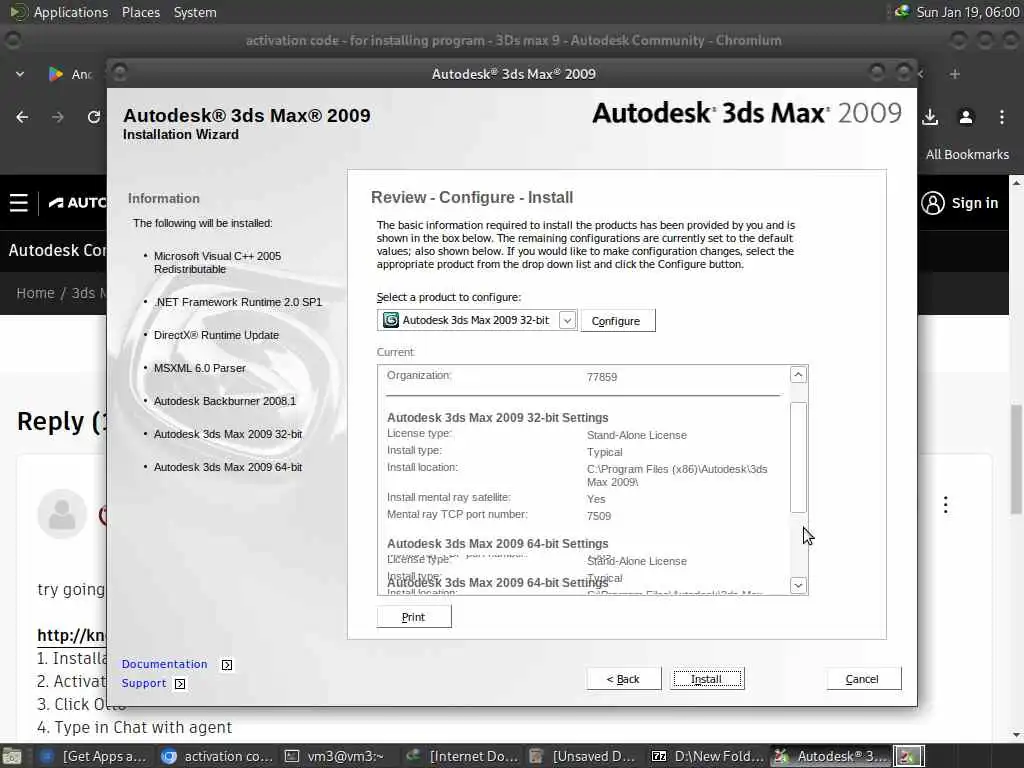This screenshot has height=768, width=1024.
Task: Open Chromium tab search chevron
Action: point(20,74)
